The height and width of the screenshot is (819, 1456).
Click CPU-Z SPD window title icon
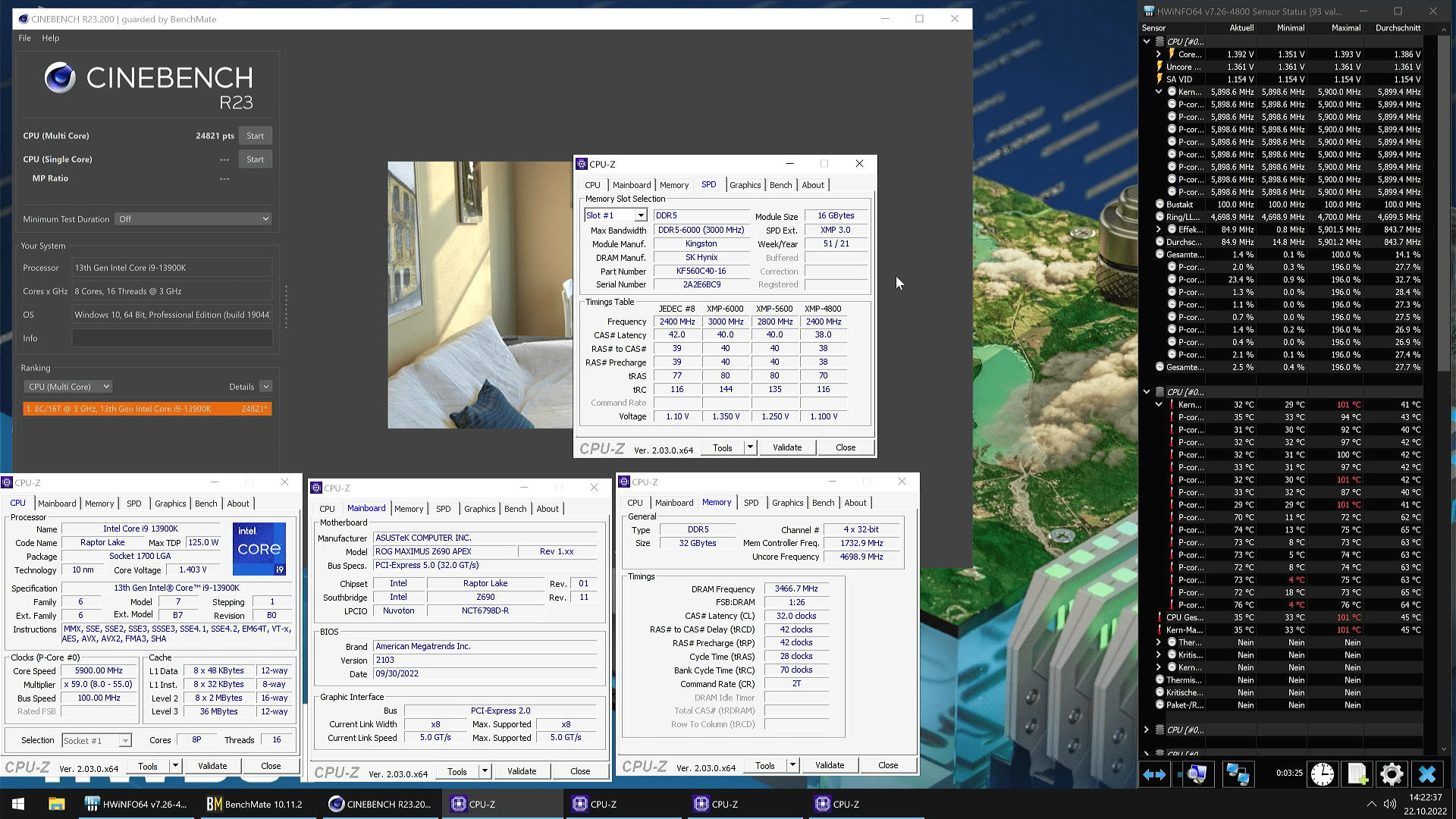point(582,164)
